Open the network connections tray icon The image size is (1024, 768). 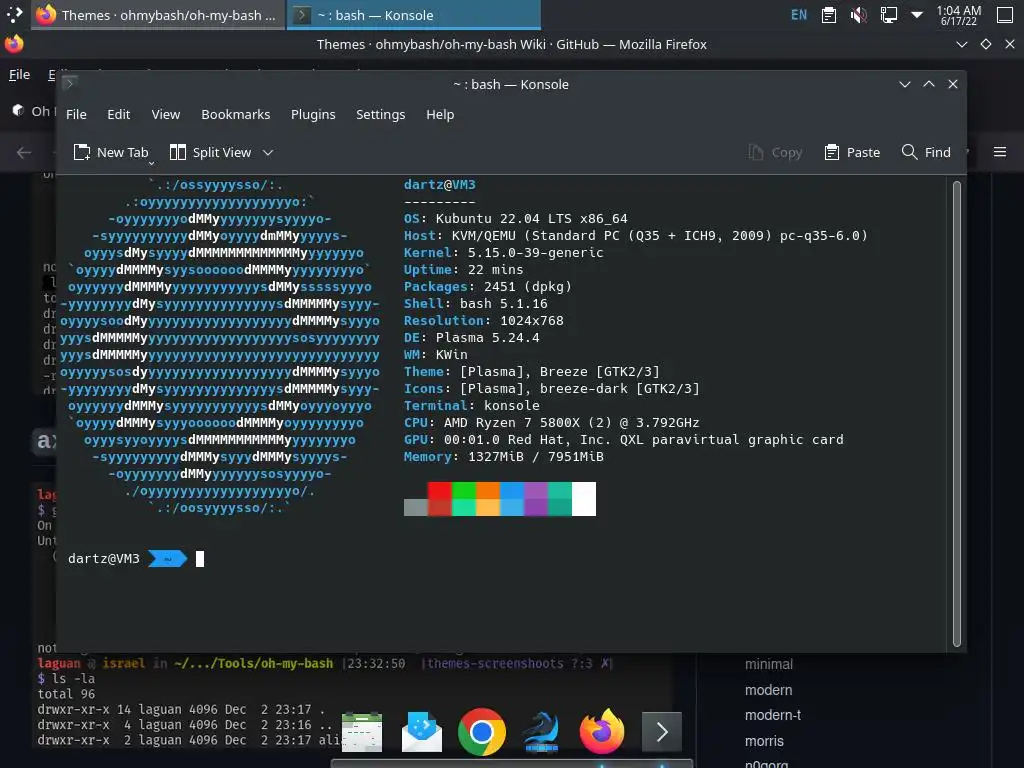click(888, 14)
